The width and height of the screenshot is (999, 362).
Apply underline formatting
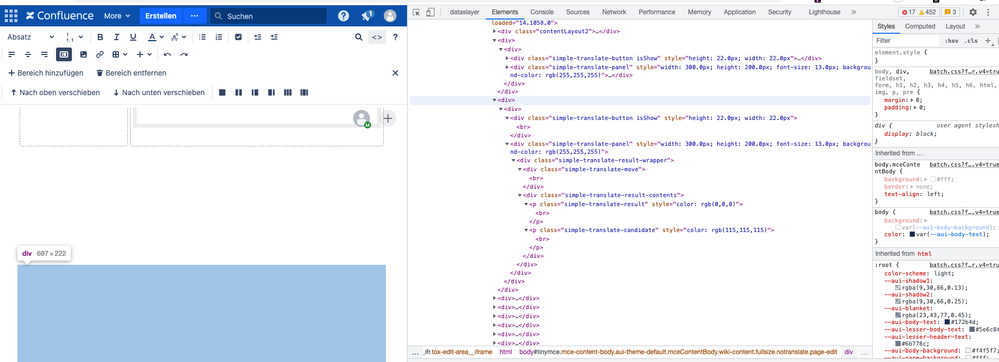[133, 38]
